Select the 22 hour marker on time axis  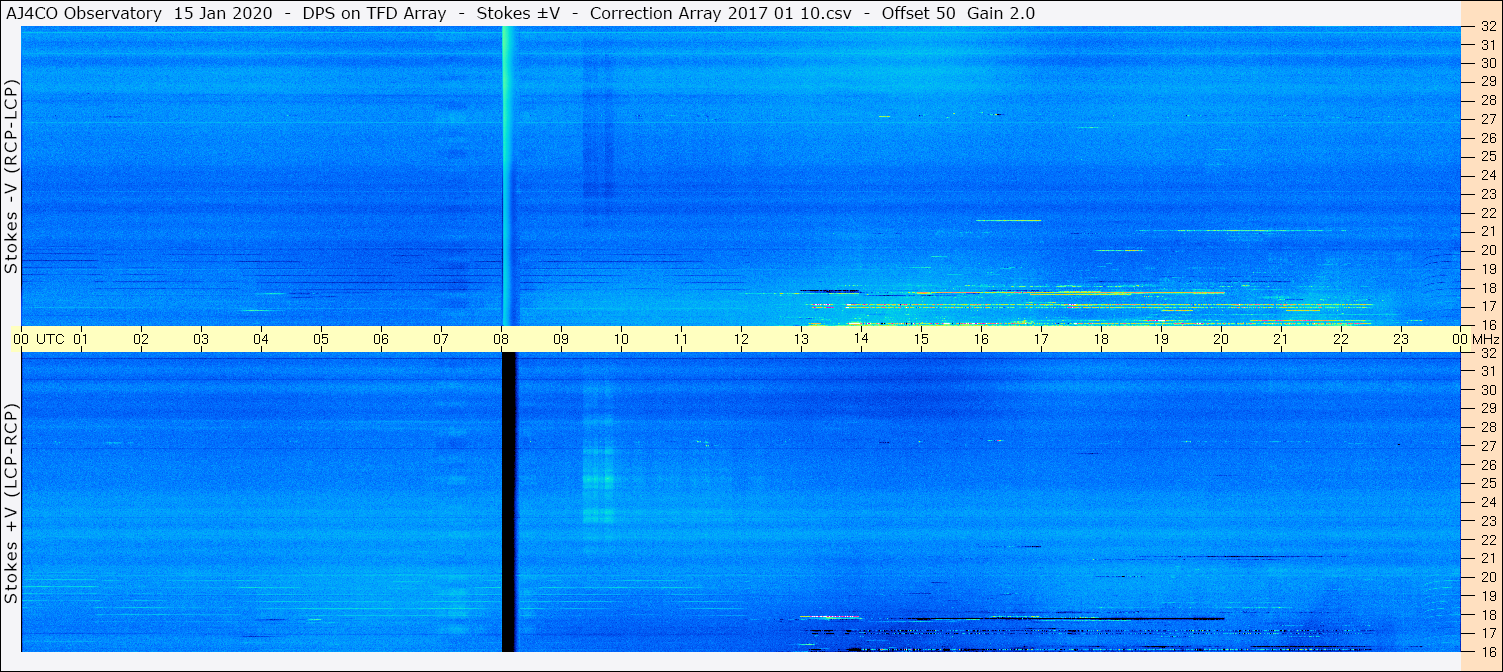[1341, 339]
